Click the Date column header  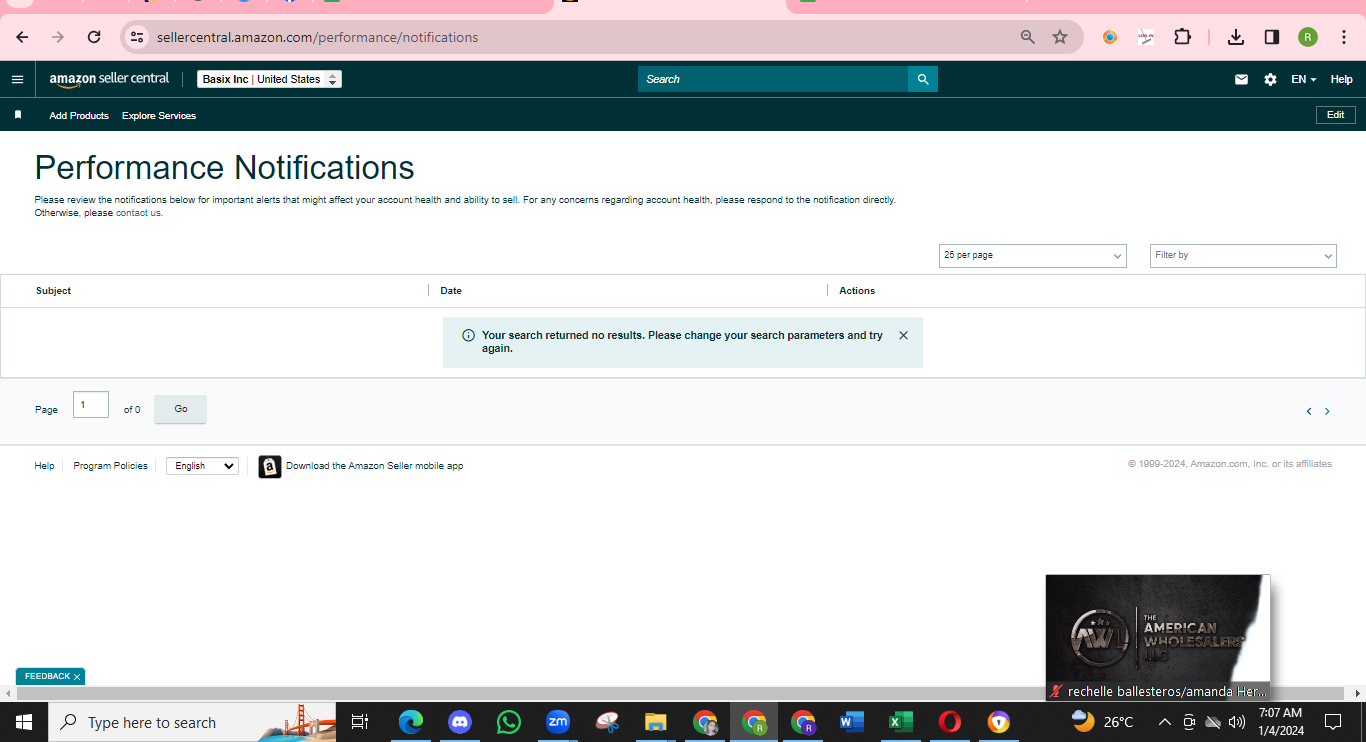[x=451, y=291]
